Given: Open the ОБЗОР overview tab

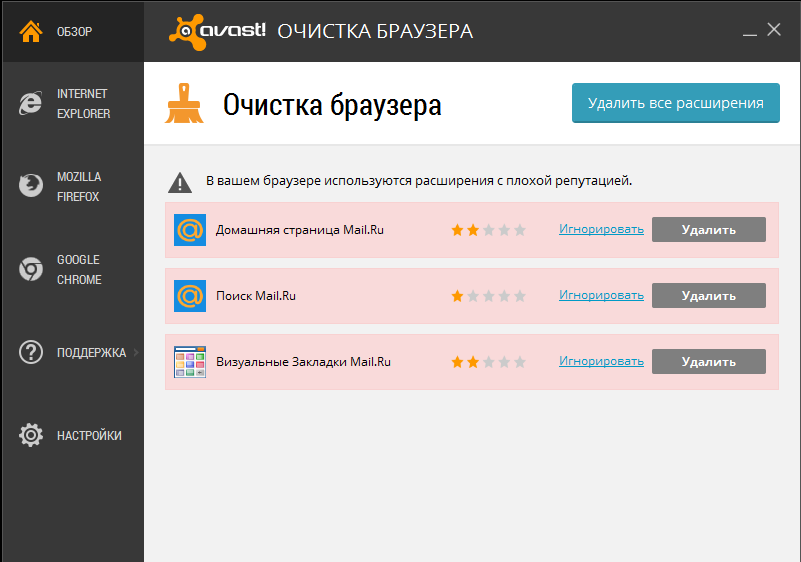Looking at the screenshot, I should pos(73,32).
